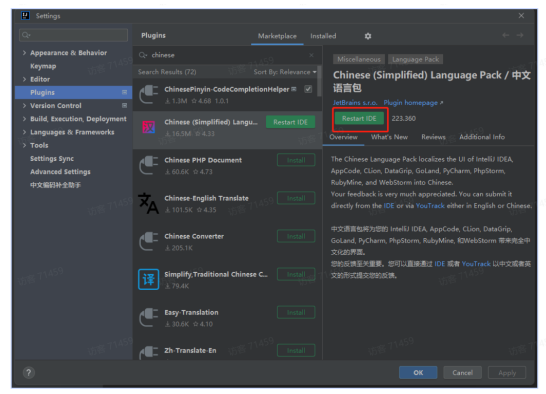Click the settings search magnifier icon

tap(26, 35)
